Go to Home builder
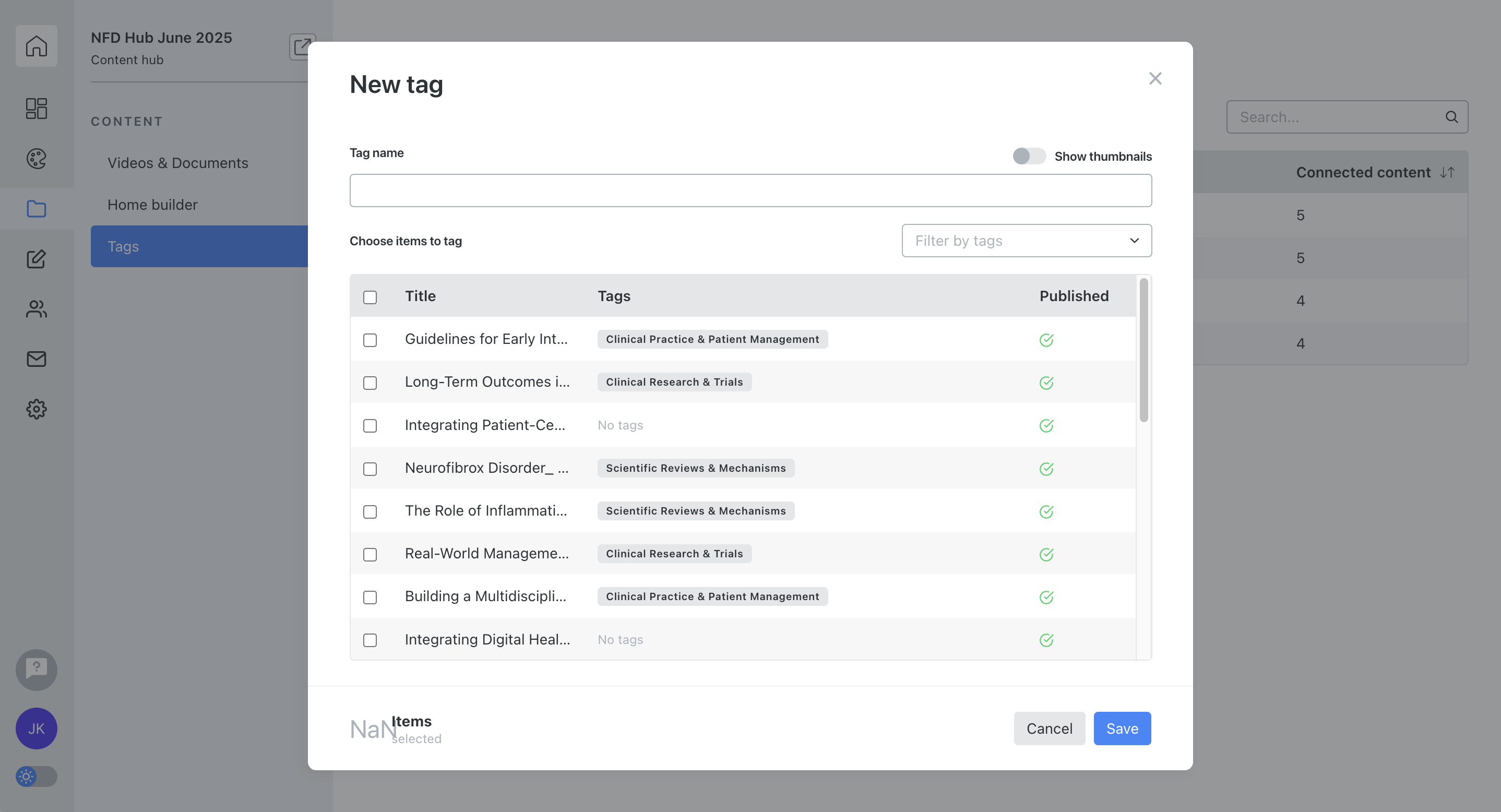 click(x=153, y=205)
